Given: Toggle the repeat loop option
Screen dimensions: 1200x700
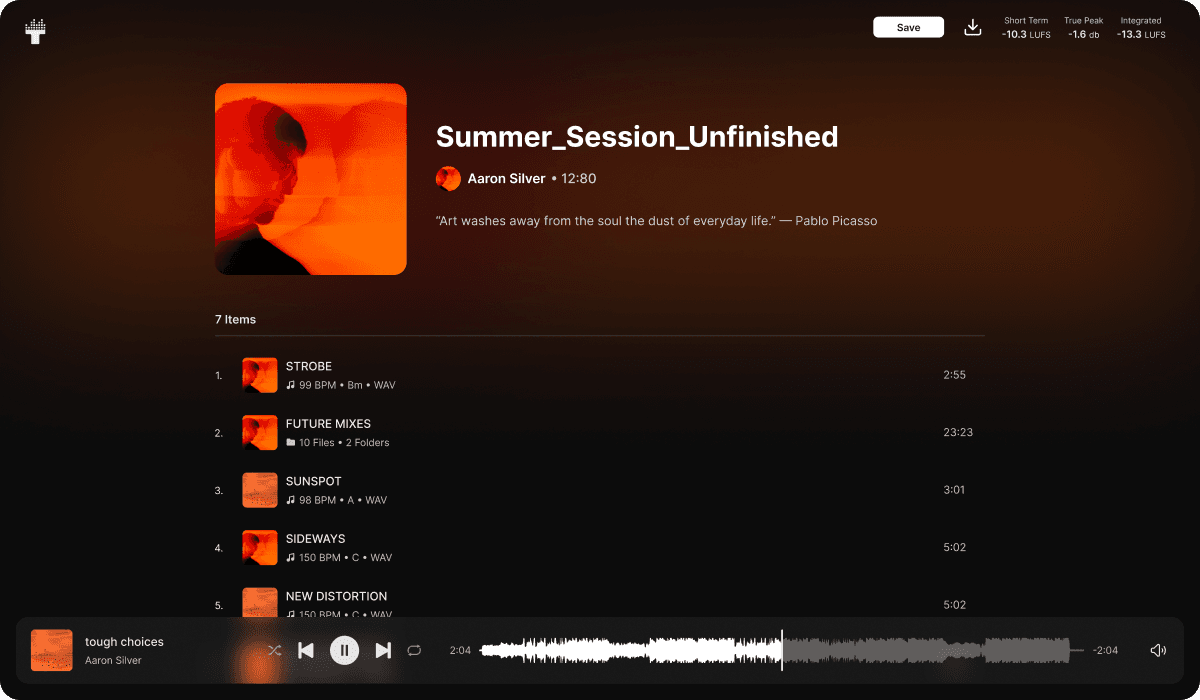Looking at the screenshot, I should click(414, 650).
